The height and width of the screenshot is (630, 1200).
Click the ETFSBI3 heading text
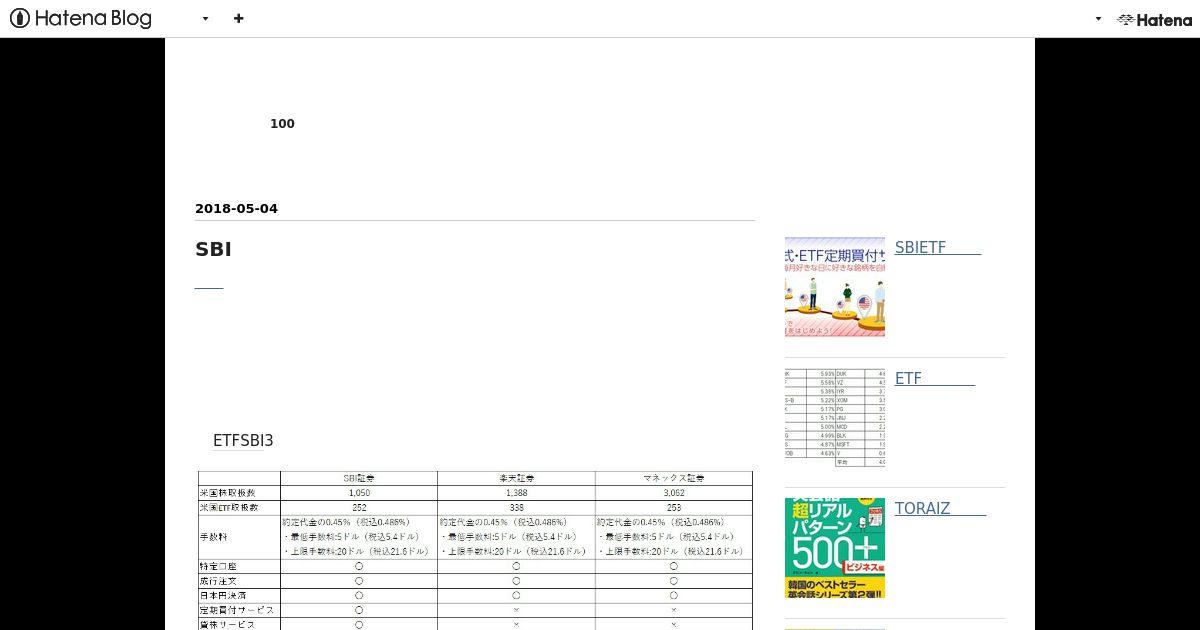click(243, 441)
